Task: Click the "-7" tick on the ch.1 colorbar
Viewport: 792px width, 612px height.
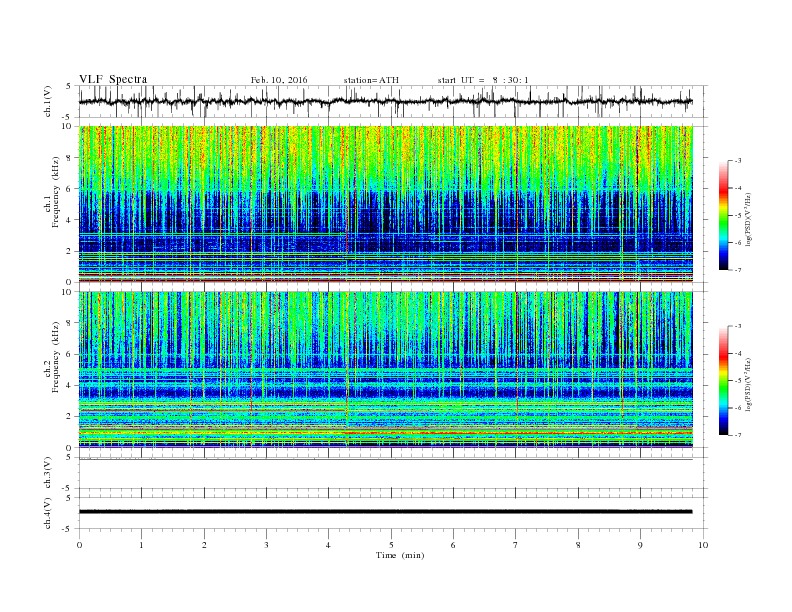Action: pyautogui.click(x=738, y=270)
